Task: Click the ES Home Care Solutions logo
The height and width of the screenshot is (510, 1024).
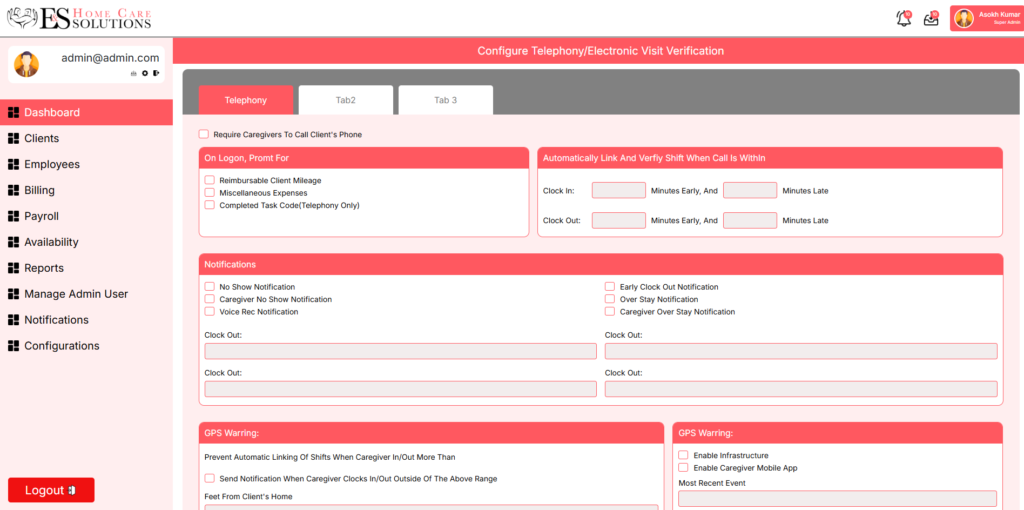Action: pyautogui.click(x=80, y=18)
